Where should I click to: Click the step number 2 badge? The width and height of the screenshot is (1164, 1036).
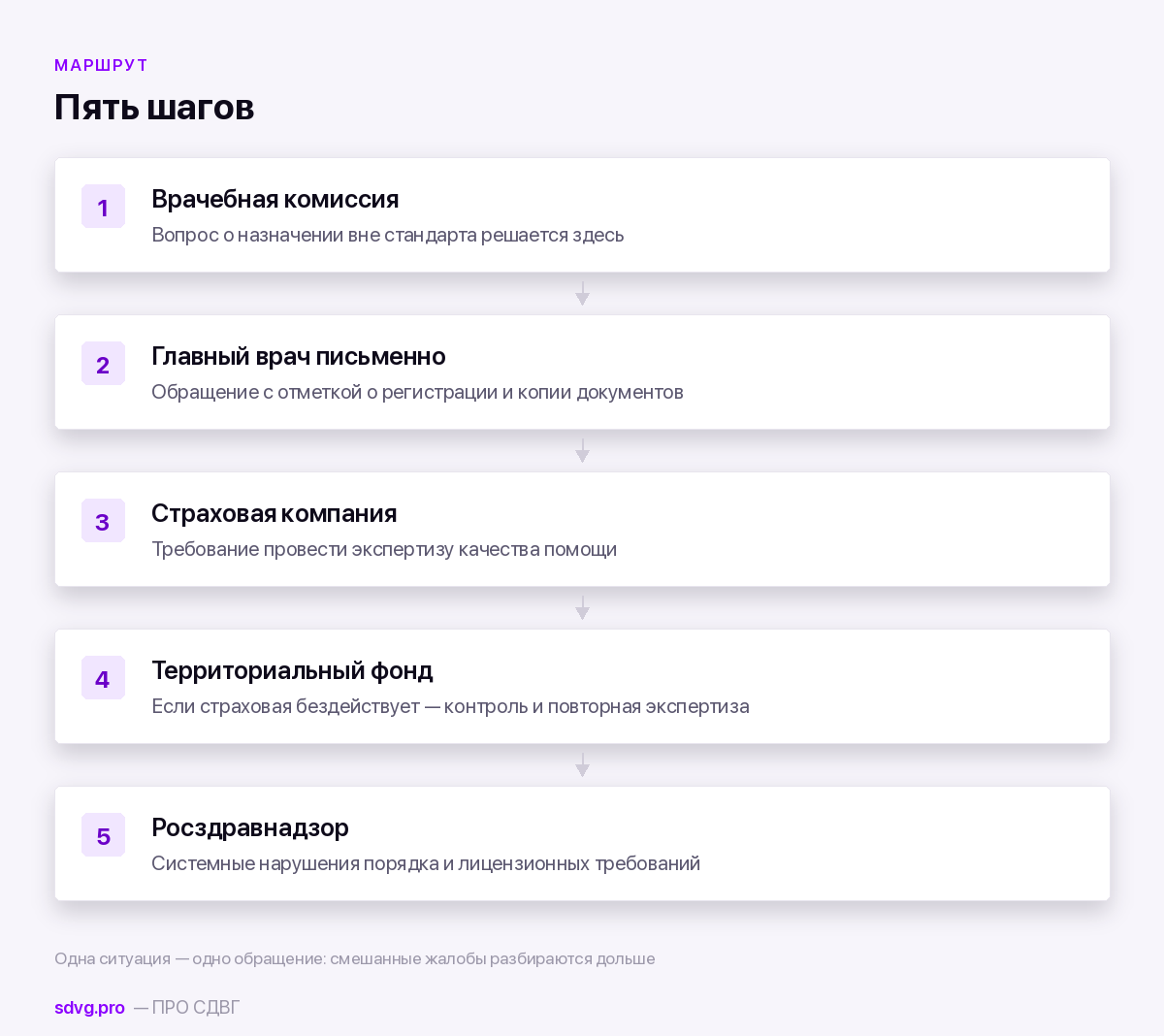click(103, 364)
